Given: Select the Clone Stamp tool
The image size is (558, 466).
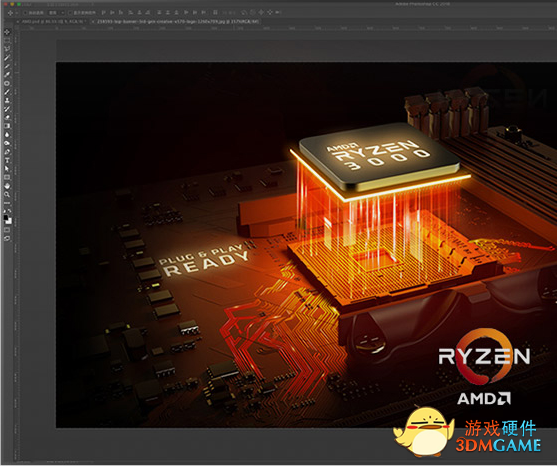Looking at the screenshot, I should [7, 100].
